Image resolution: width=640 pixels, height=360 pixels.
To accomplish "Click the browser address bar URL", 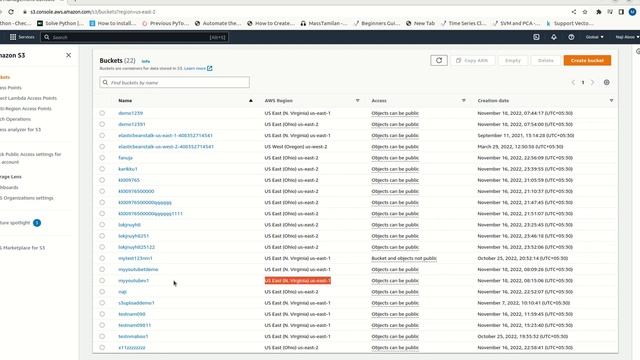I will (x=93, y=12).
